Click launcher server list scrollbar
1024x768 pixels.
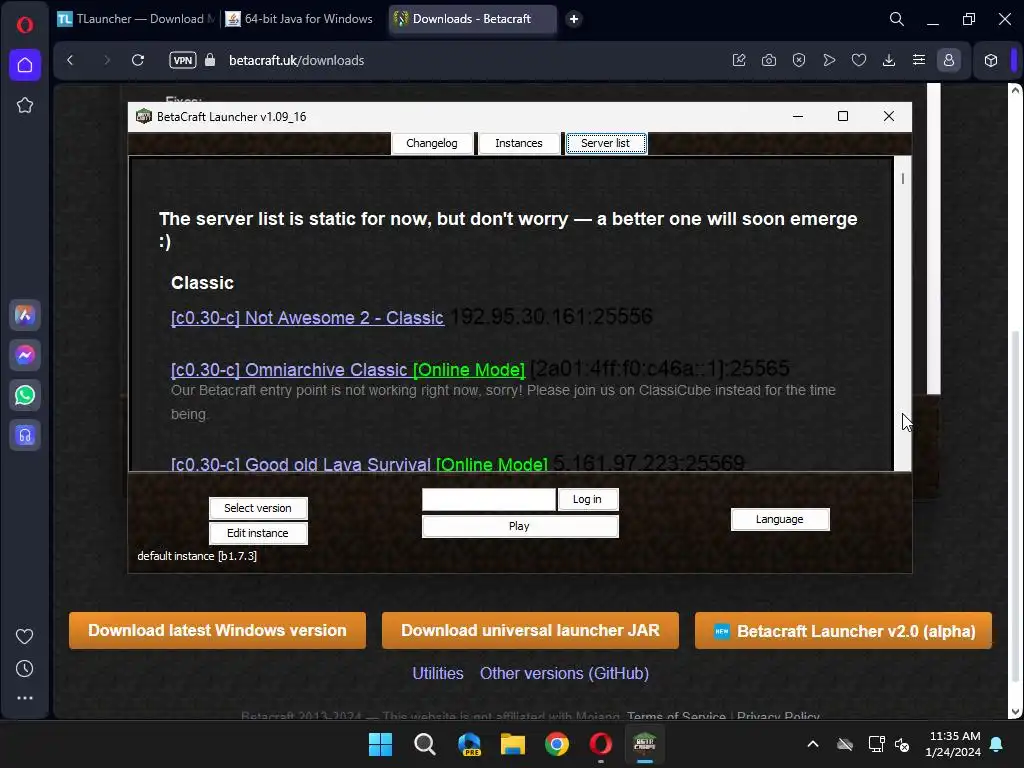coord(902,313)
